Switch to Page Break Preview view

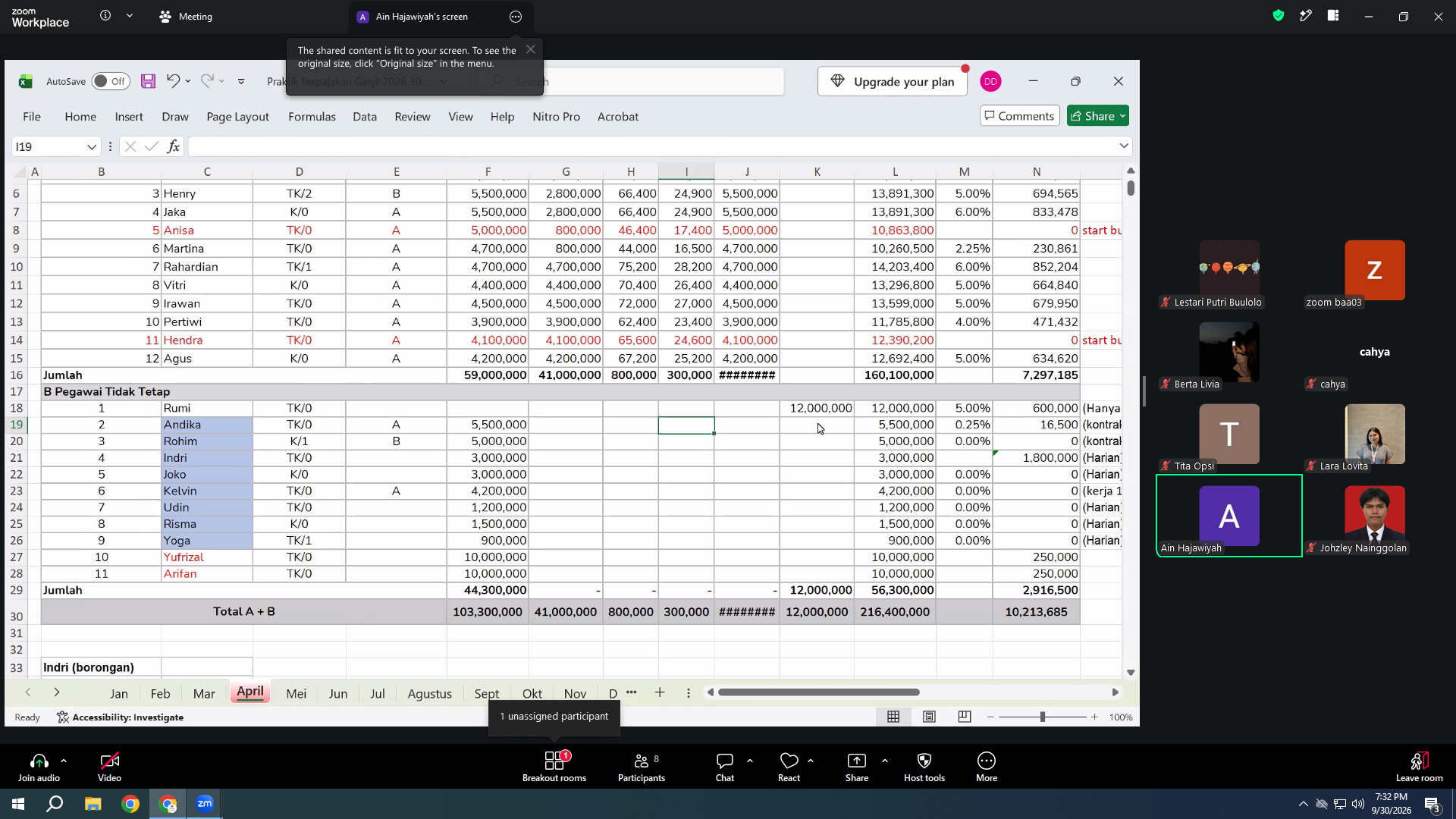point(965,717)
